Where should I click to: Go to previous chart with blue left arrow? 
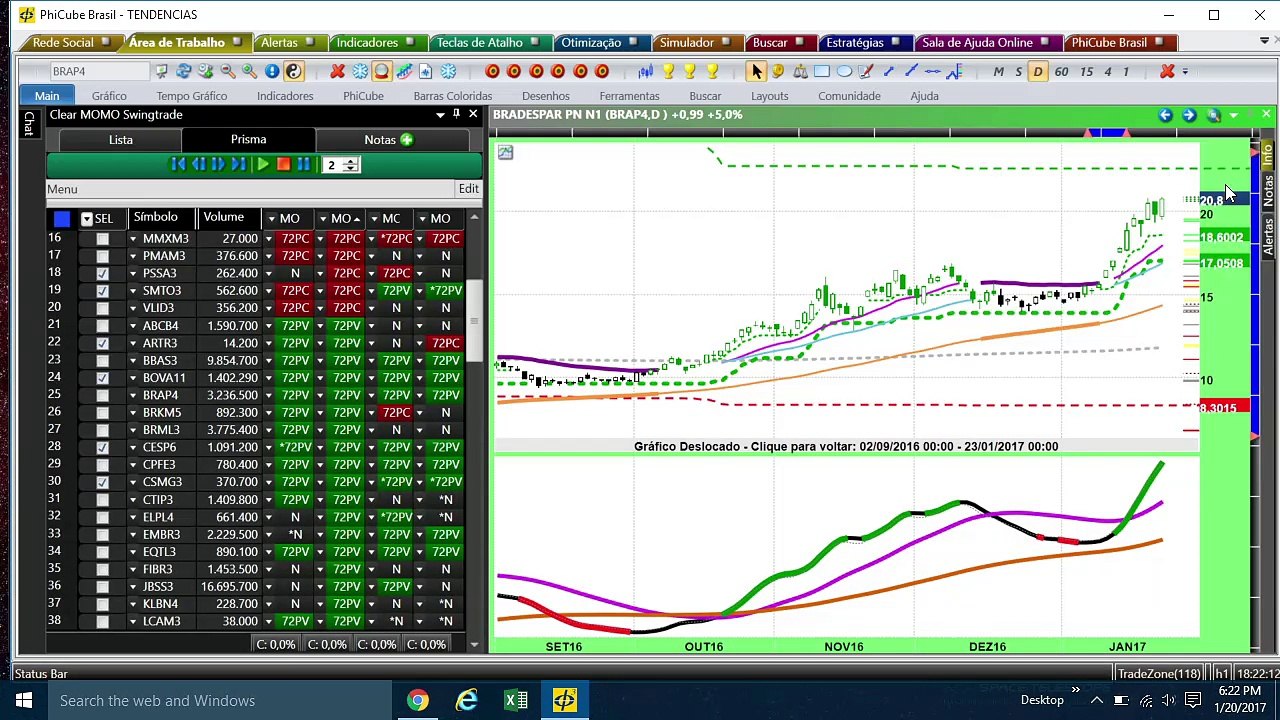(1165, 115)
